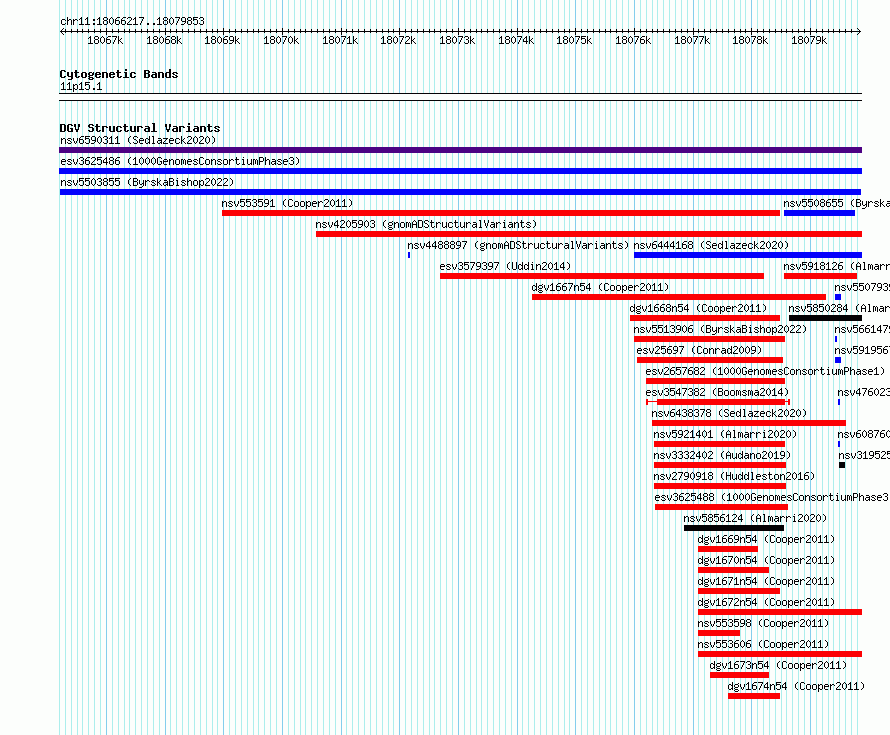Click the black bar under nsv5856124
Image resolution: width=890 pixels, height=735 pixels.
pos(734,528)
